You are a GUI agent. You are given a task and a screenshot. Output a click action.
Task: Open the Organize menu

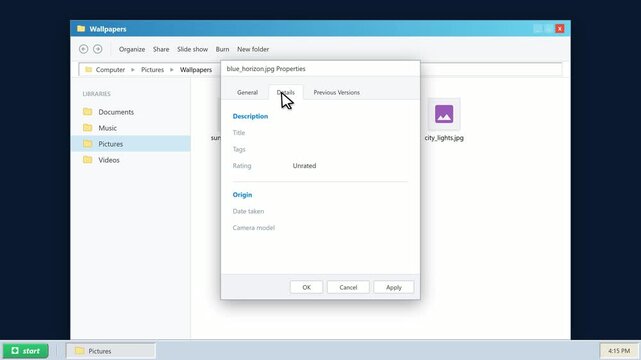tap(132, 49)
